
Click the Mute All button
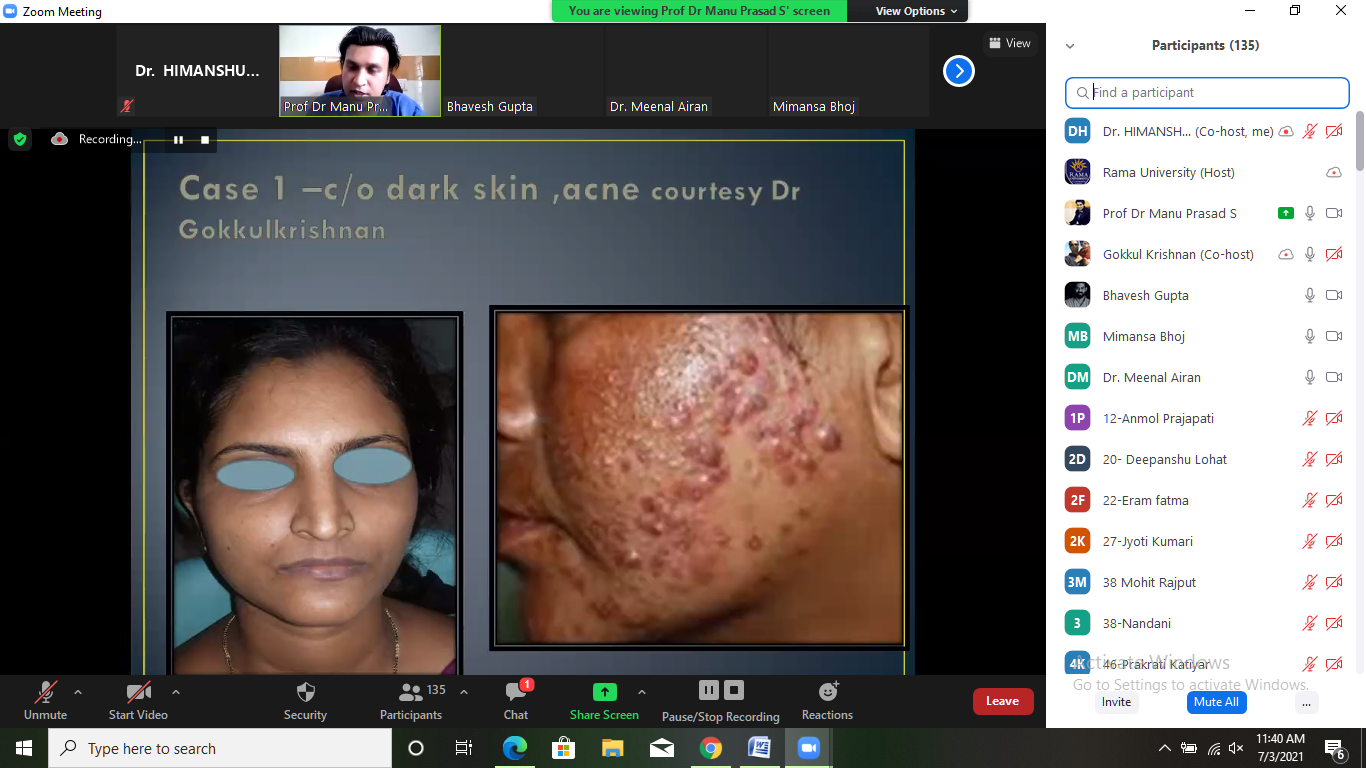tap(1216, 702)
